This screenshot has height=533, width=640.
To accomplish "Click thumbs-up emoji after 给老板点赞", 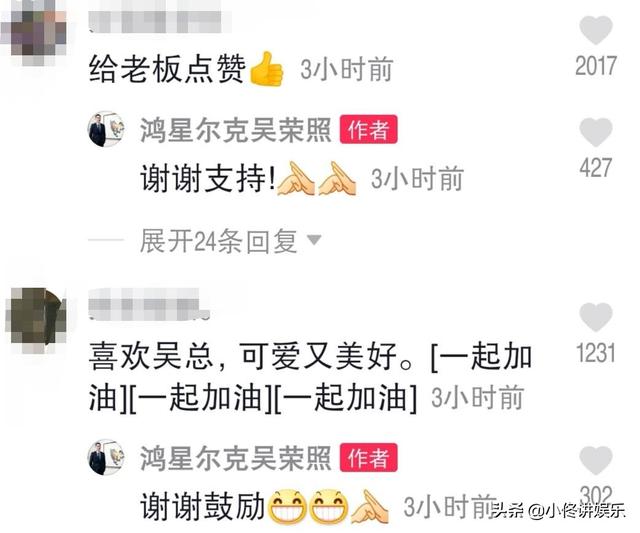I will point(266,69).
